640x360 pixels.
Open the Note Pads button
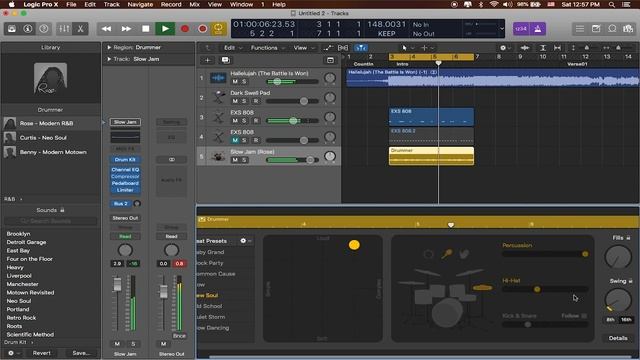coord(596,29)
